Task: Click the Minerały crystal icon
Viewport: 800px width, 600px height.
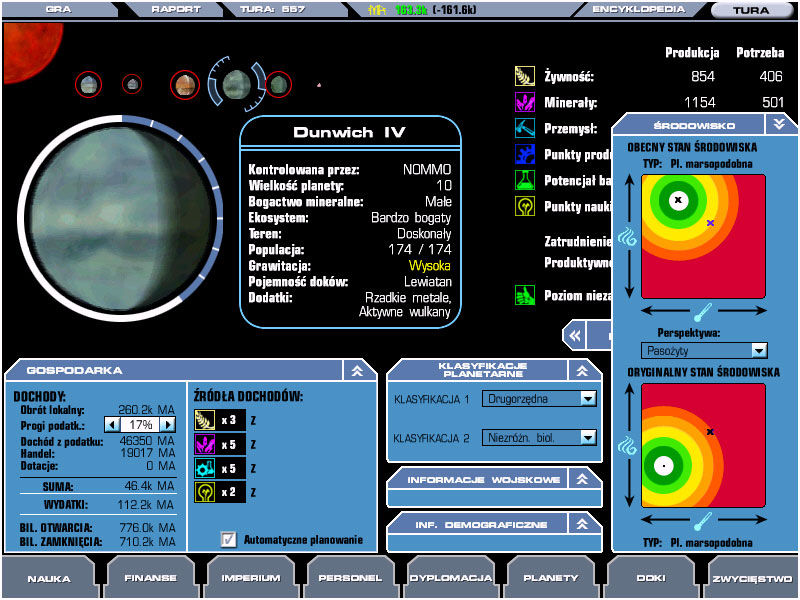Action: click(x=524, y=102)
